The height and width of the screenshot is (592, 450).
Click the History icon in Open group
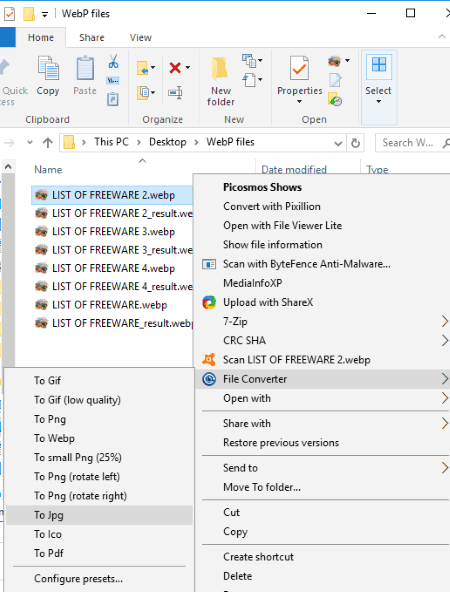[335, 99]
